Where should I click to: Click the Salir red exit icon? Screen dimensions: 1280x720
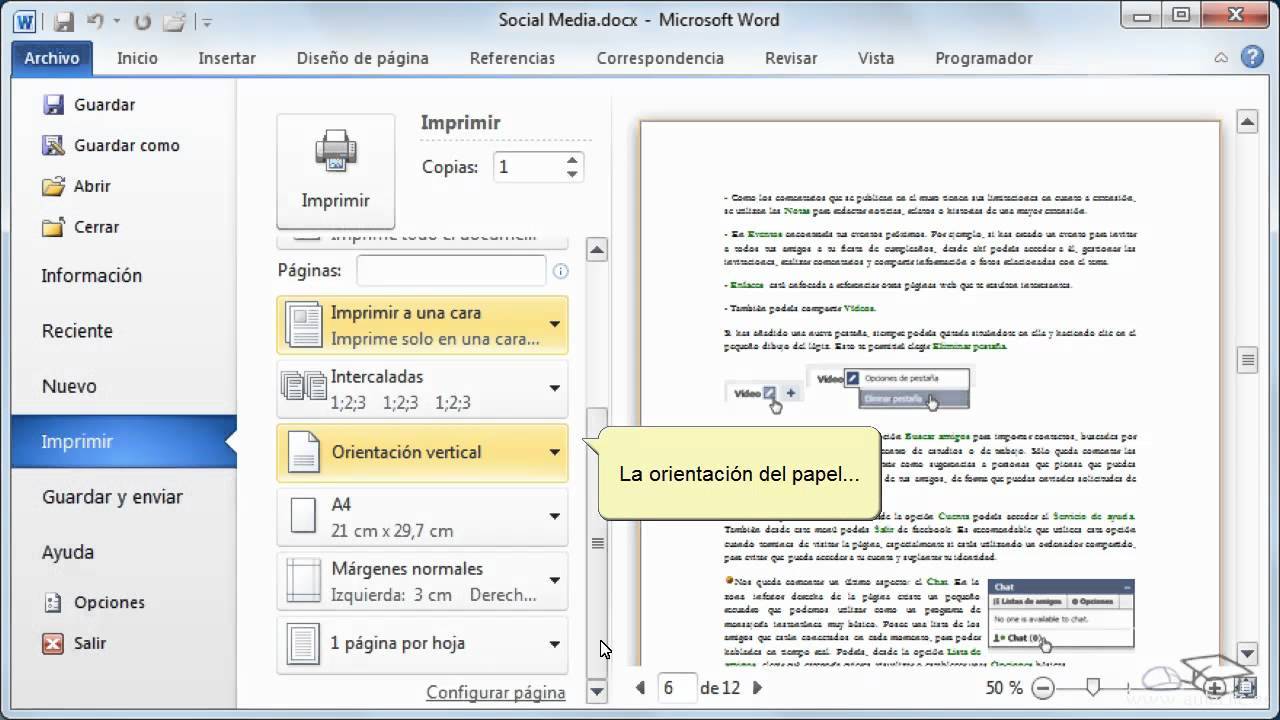[53, 643]
